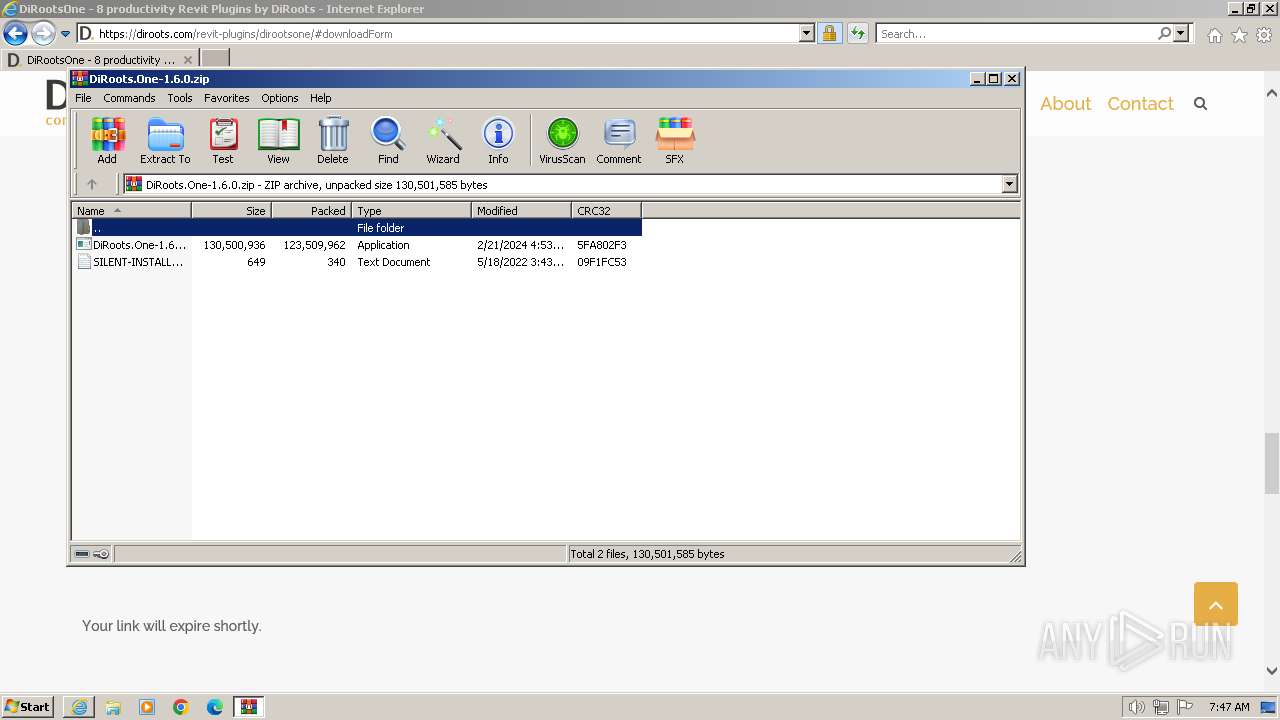Sort the list by Packed column
Screen dimensions: 1280x720
[311, 210]
